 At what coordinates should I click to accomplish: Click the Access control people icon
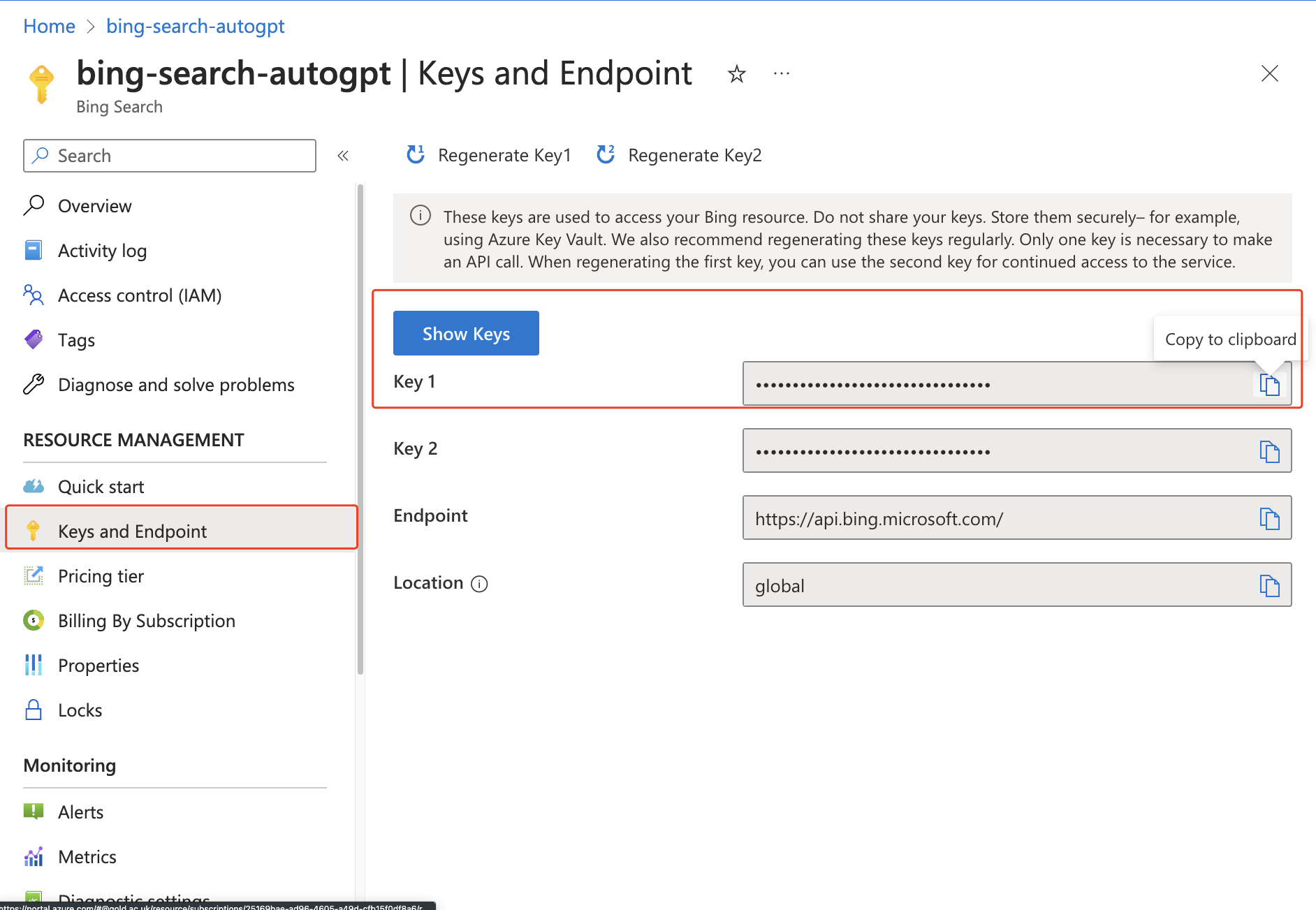(34, 295)
